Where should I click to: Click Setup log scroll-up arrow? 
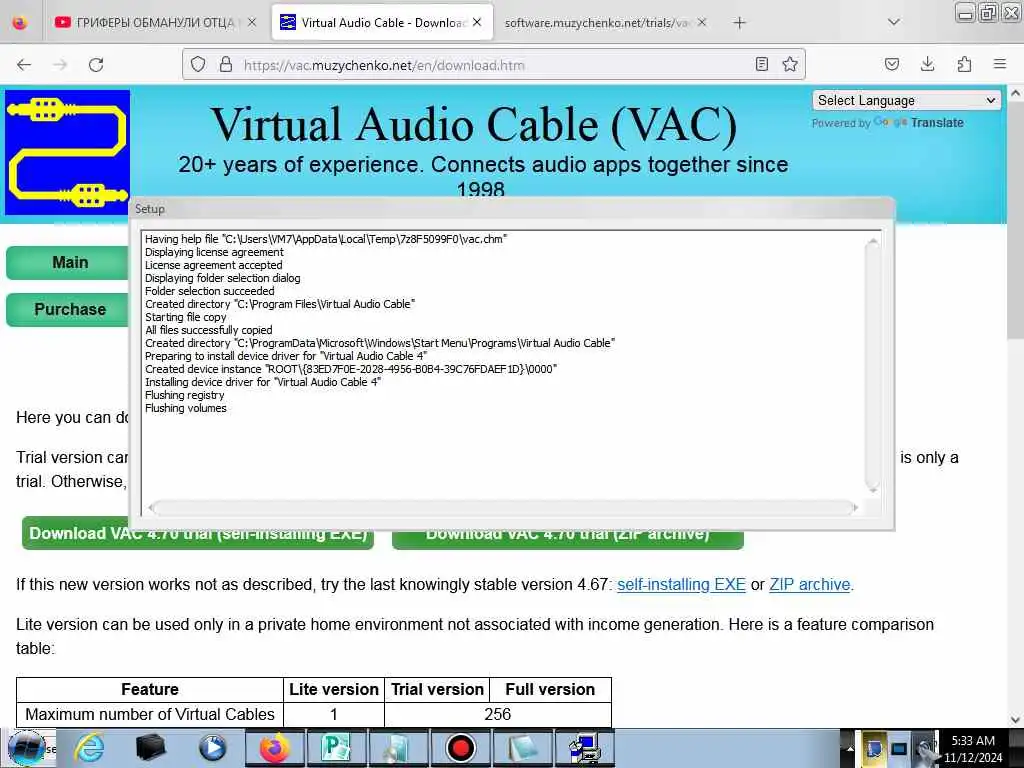pyautogui.click(x=872, y=241)
